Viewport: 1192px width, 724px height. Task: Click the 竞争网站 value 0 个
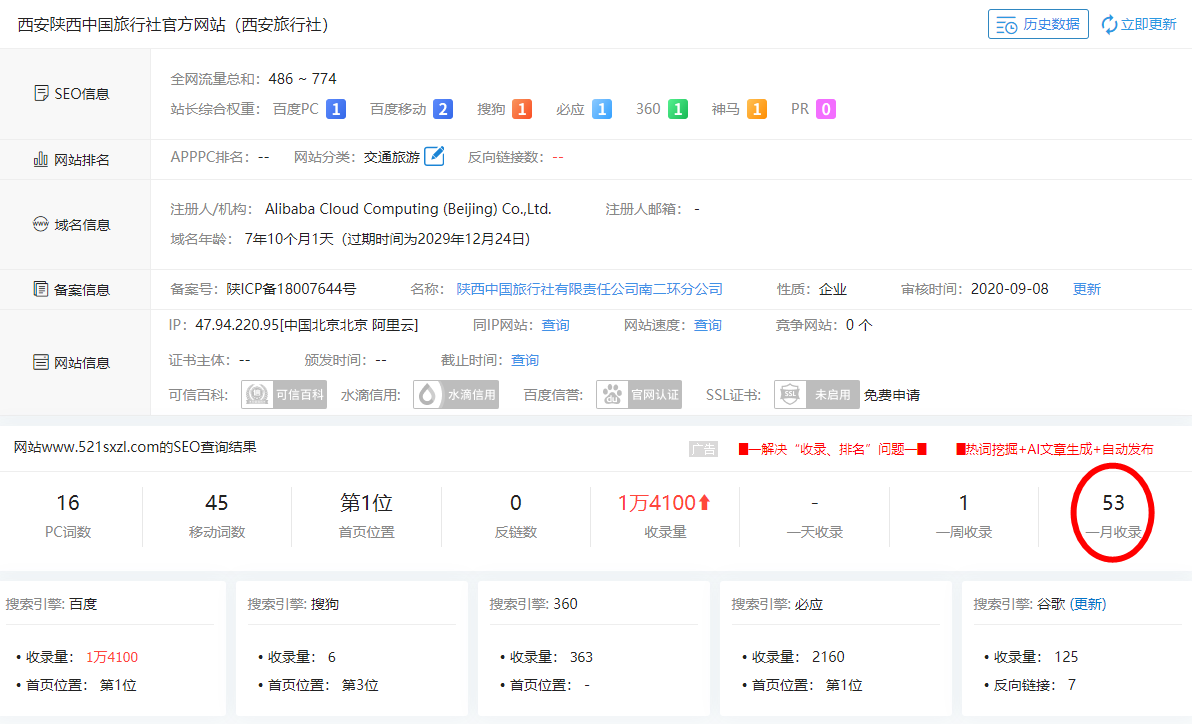pyautogui.click(x=859, y=325)
